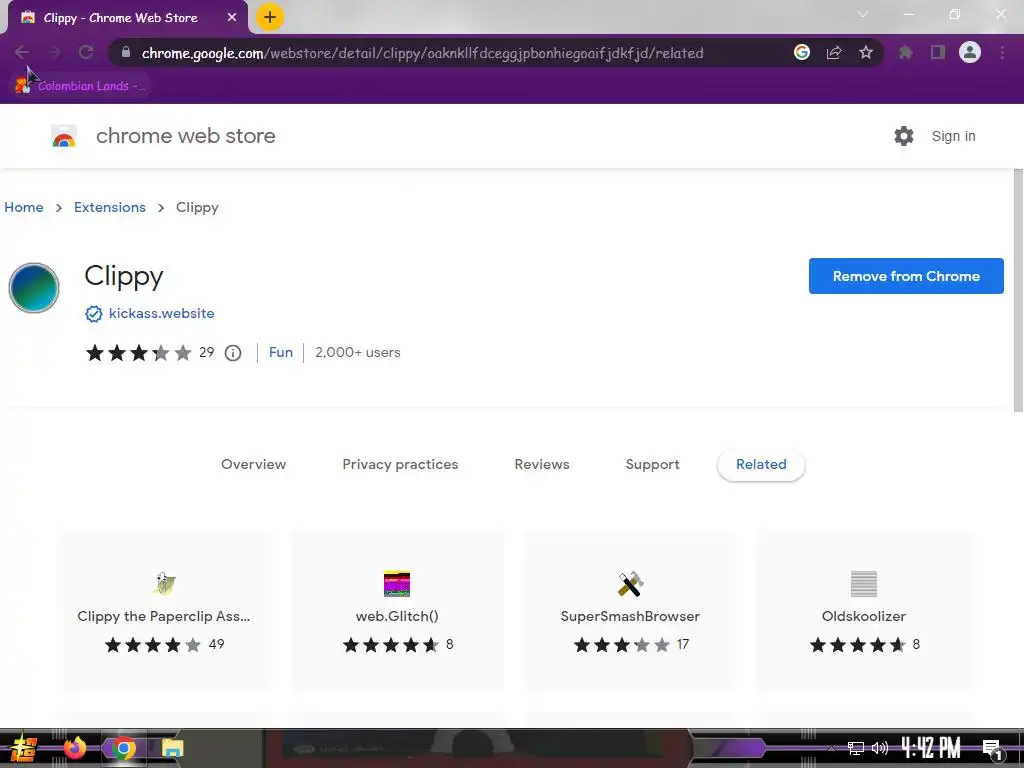The image size is (1024, 768).
Task: Click the page vertical scrollbar
Action: click(x=1018, y=291)
